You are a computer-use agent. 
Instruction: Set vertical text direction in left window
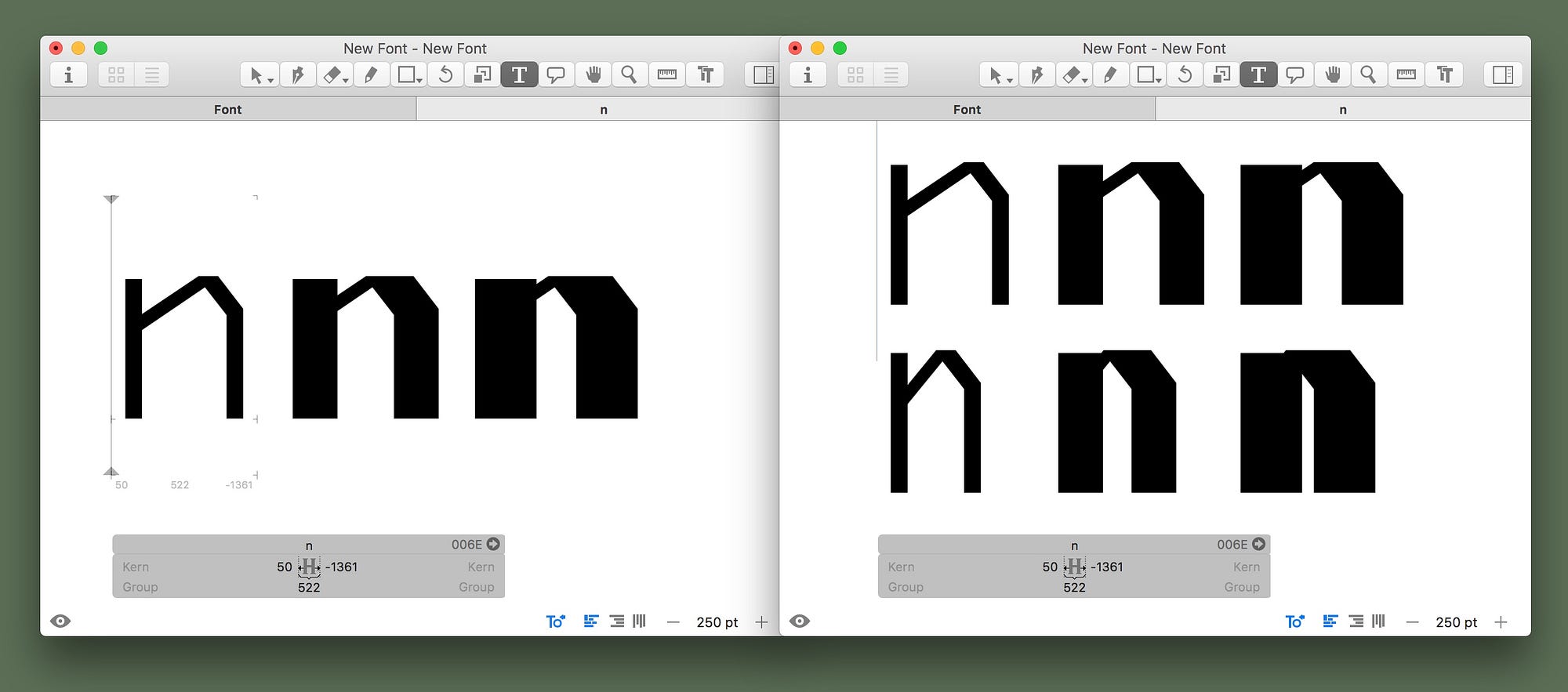pyautogui.click(x=640, y=621)
